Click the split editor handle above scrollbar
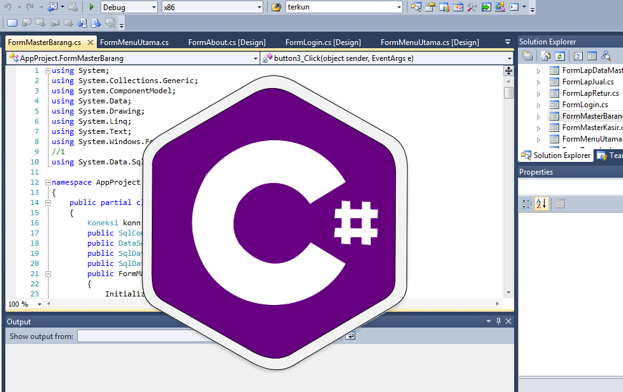Viewport: 623px width, 392px height. [x=508, y=71]
